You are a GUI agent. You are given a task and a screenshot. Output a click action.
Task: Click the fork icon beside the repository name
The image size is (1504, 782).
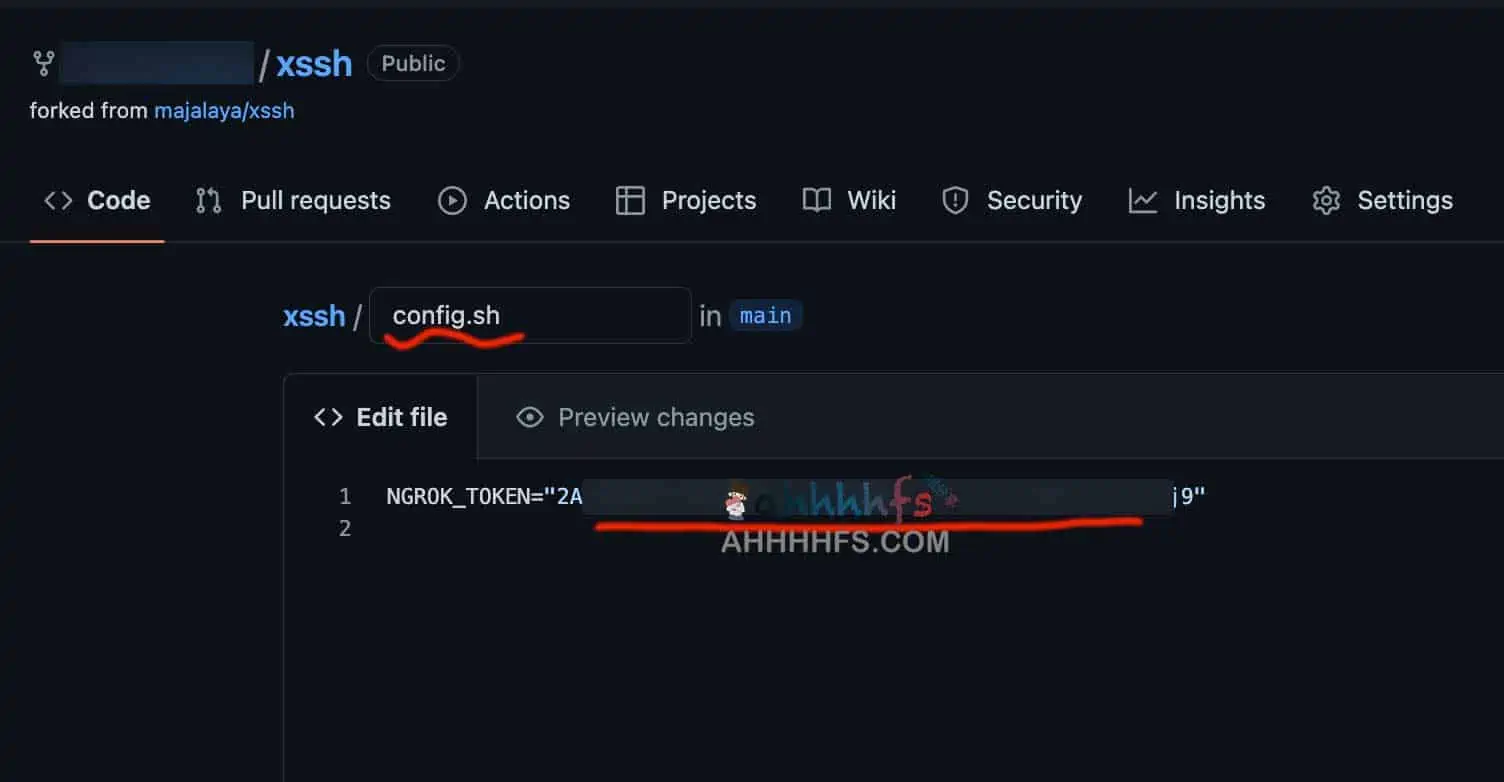coord(43,64)
